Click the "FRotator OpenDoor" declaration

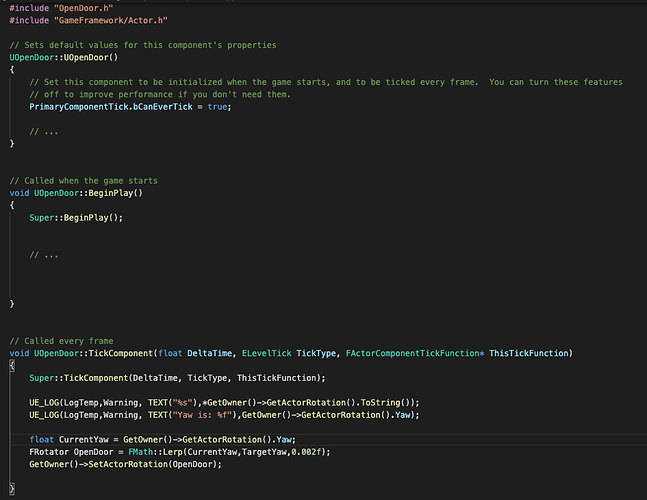coord(71,452)
